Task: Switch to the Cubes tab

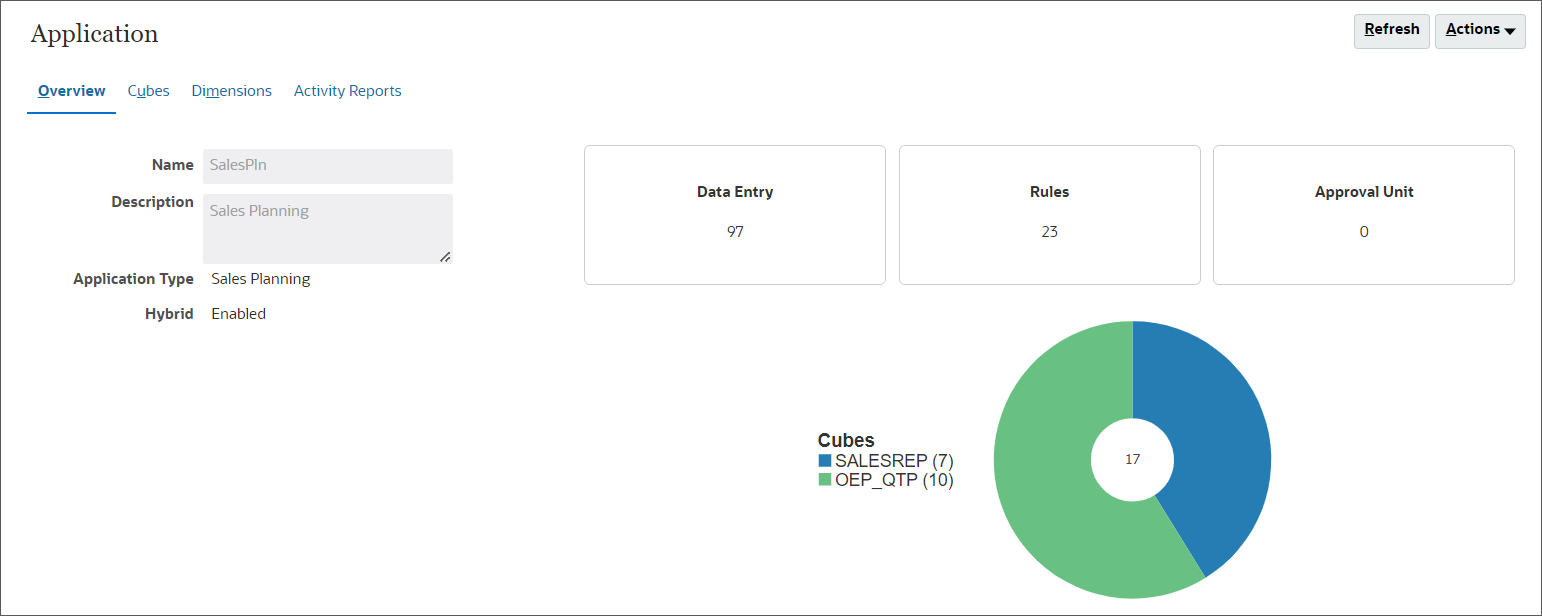Action: pos(148,90)
